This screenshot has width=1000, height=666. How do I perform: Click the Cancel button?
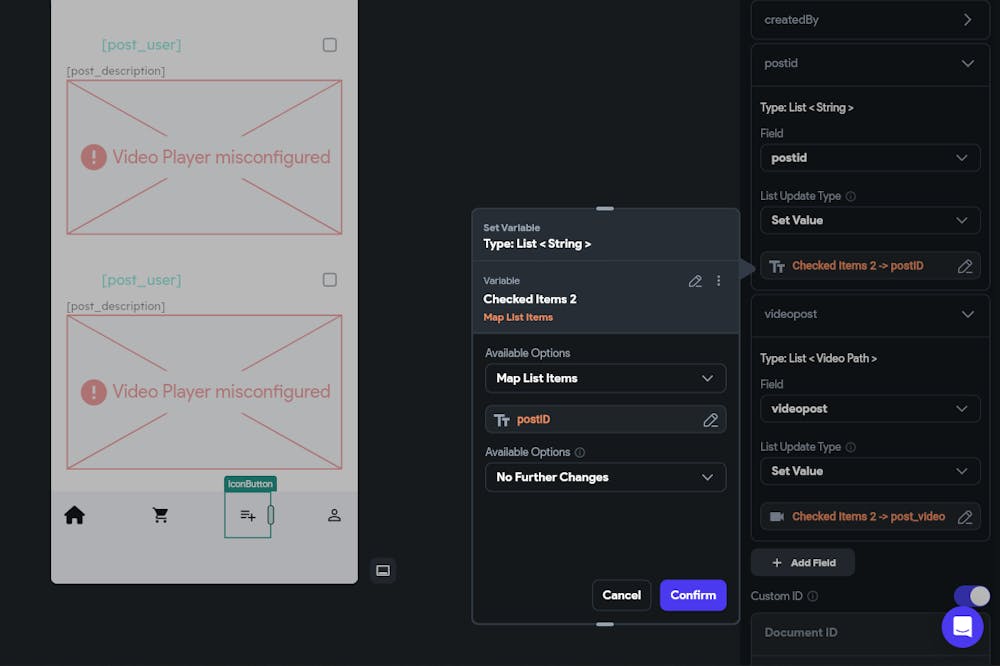(x=621, y=595)
